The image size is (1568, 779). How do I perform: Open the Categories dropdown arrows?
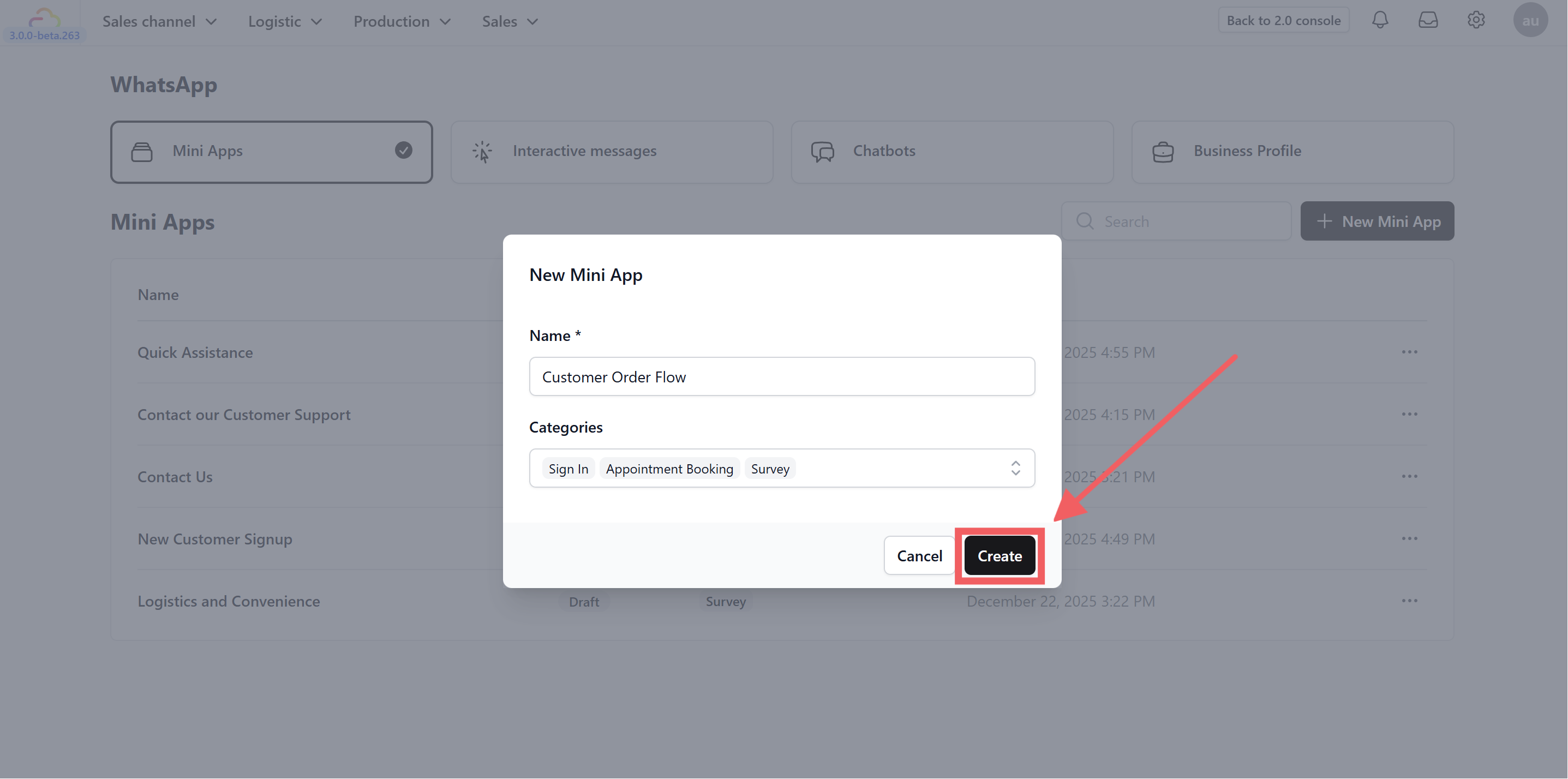1015,468
